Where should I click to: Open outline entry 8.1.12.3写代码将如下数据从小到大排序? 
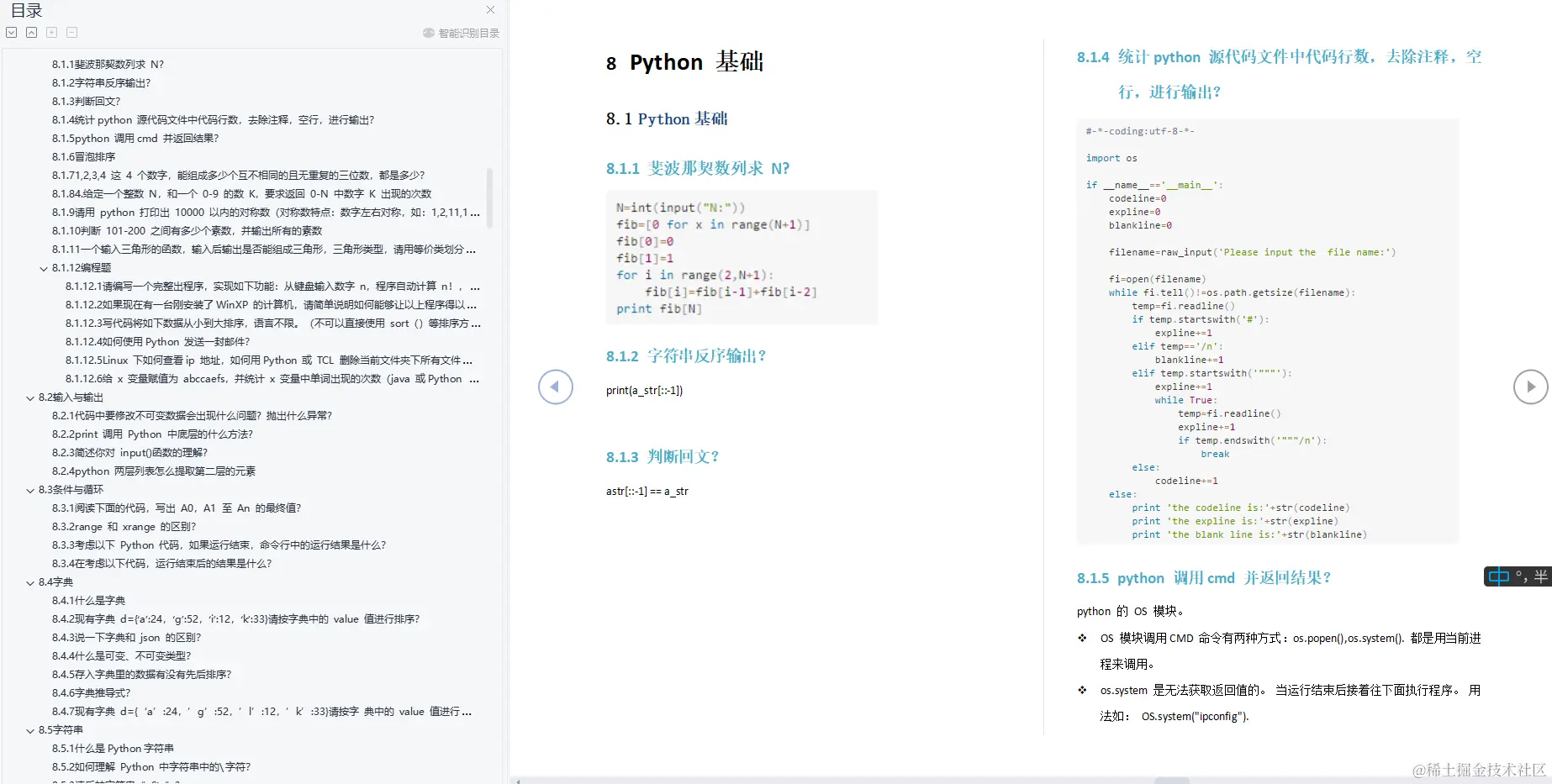click(x=273, y=324)
